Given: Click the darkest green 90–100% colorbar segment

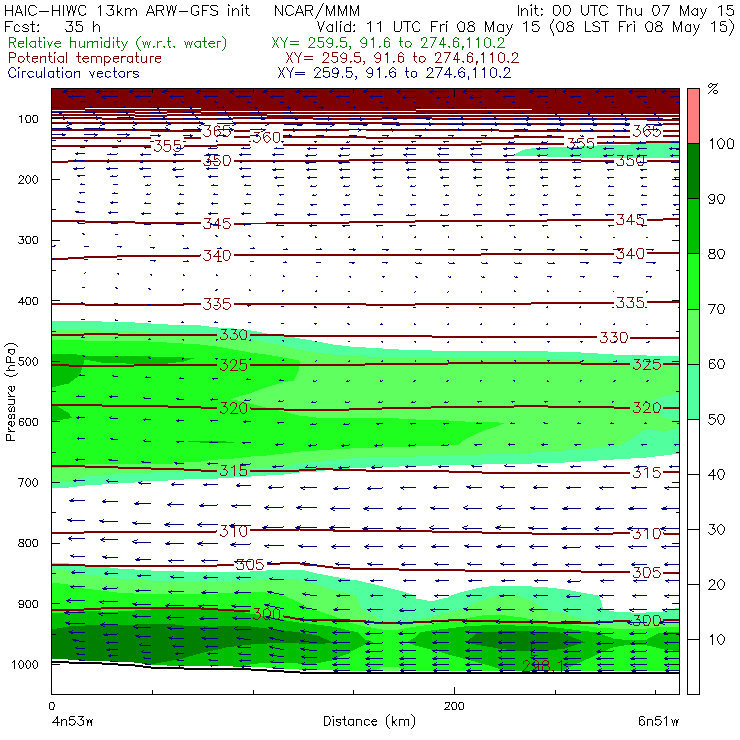Looking at the screenshot, I should [693, 171].
